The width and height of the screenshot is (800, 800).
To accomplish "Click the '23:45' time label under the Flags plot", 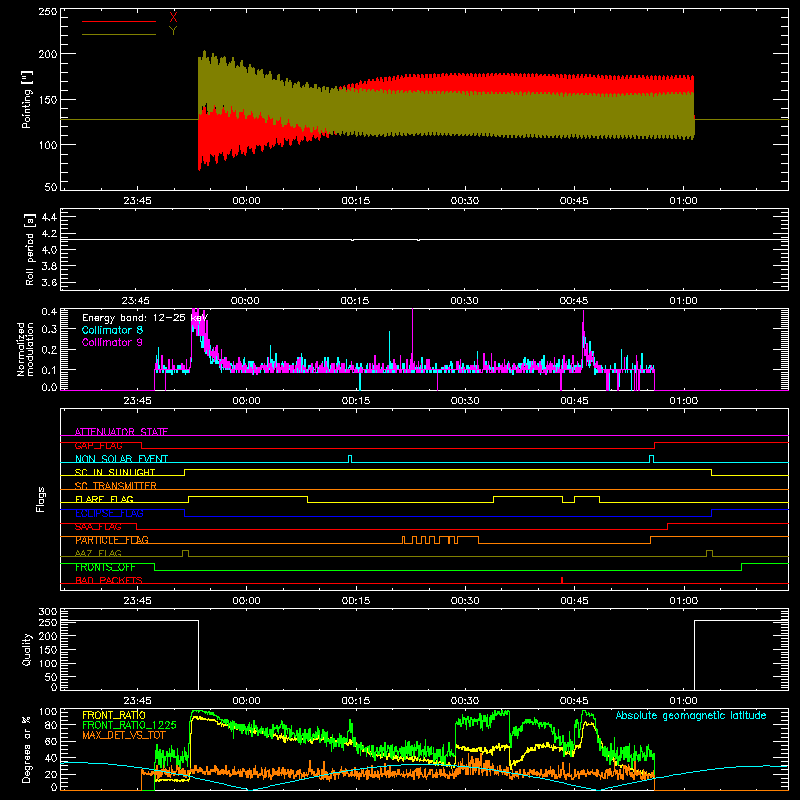I will point(137,601).
